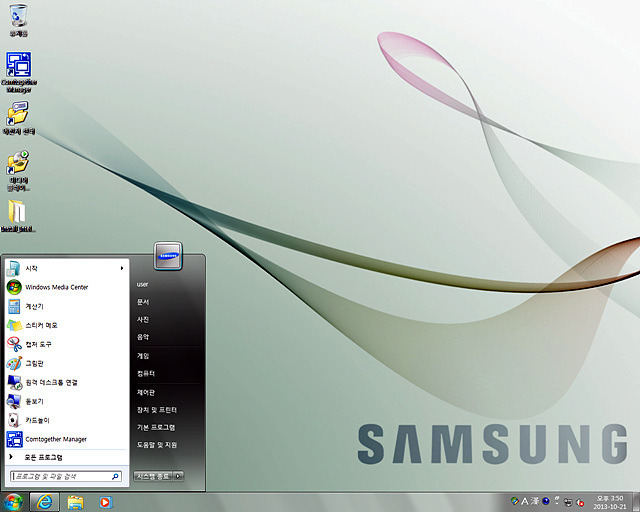Click the search magnifier in Start search box
The image size is (640, 512).
[x=115, y=476]
